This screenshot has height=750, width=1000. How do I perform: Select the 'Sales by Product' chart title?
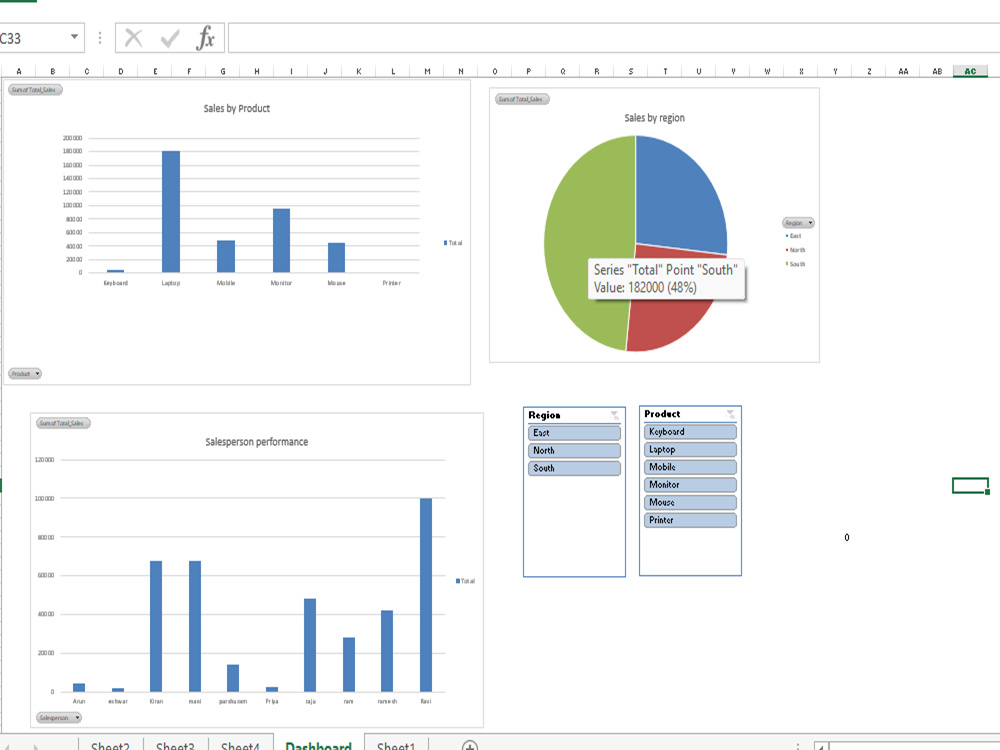pos(237,108)
